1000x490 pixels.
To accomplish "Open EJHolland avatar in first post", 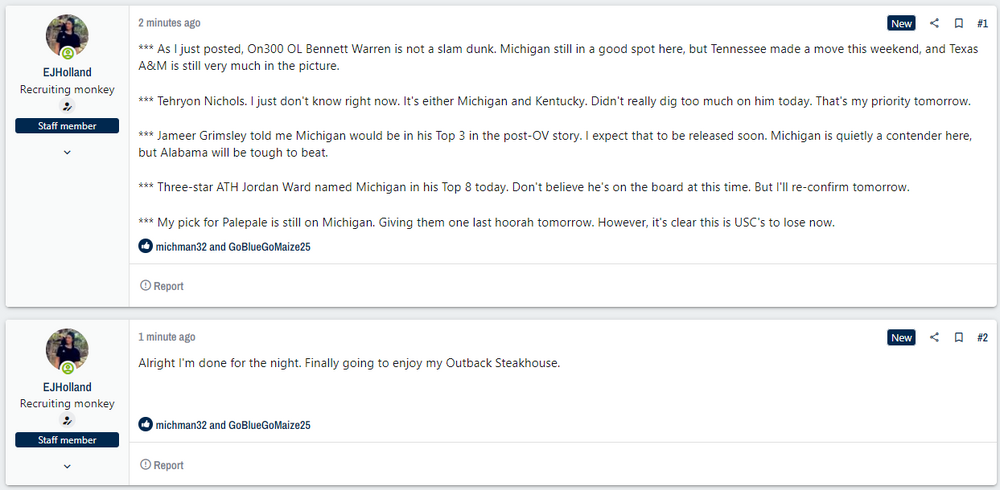I will pyautogui.click(x=67, y=37).
